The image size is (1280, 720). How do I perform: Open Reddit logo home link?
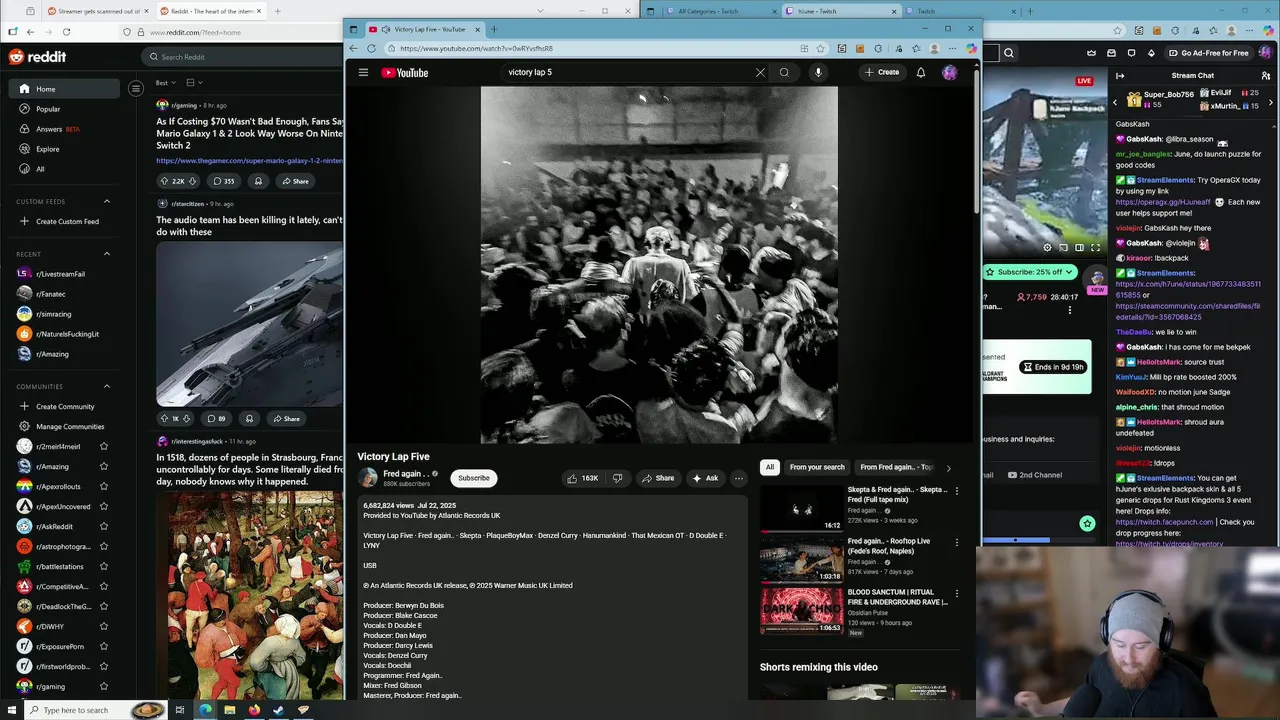point(37,57)
